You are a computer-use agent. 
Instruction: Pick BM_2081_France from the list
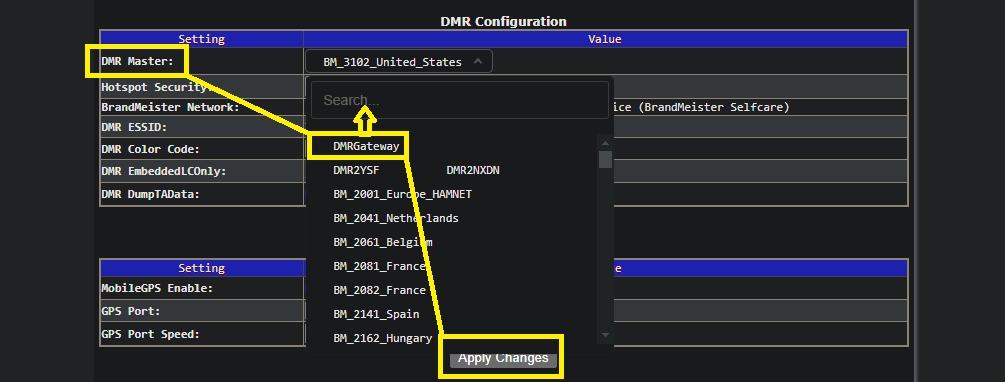379,267
